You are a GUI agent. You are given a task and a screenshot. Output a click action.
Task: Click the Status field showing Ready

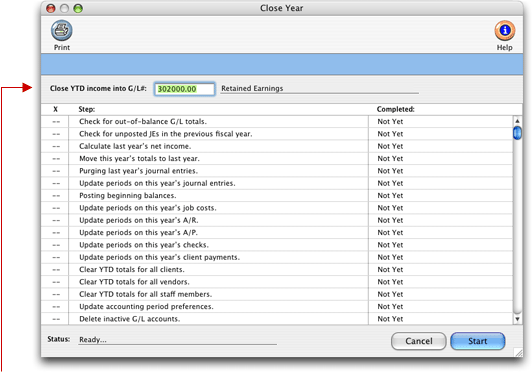coord(177,340)
